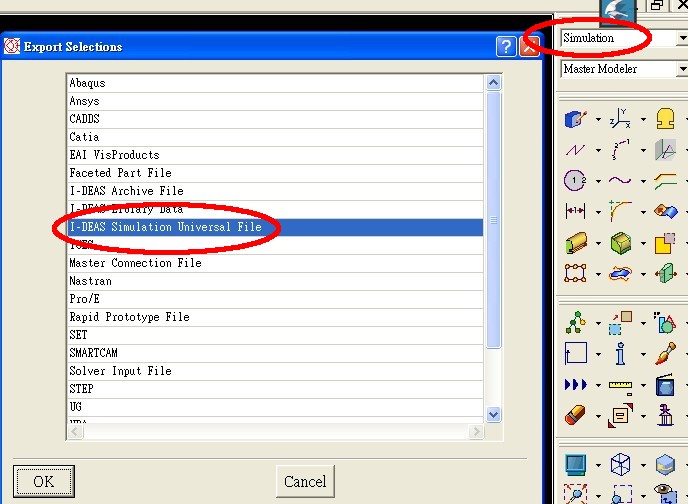Click the coordinate system axes icon
The height and width of the screenshot is (504, 688).
click(620, 118)
